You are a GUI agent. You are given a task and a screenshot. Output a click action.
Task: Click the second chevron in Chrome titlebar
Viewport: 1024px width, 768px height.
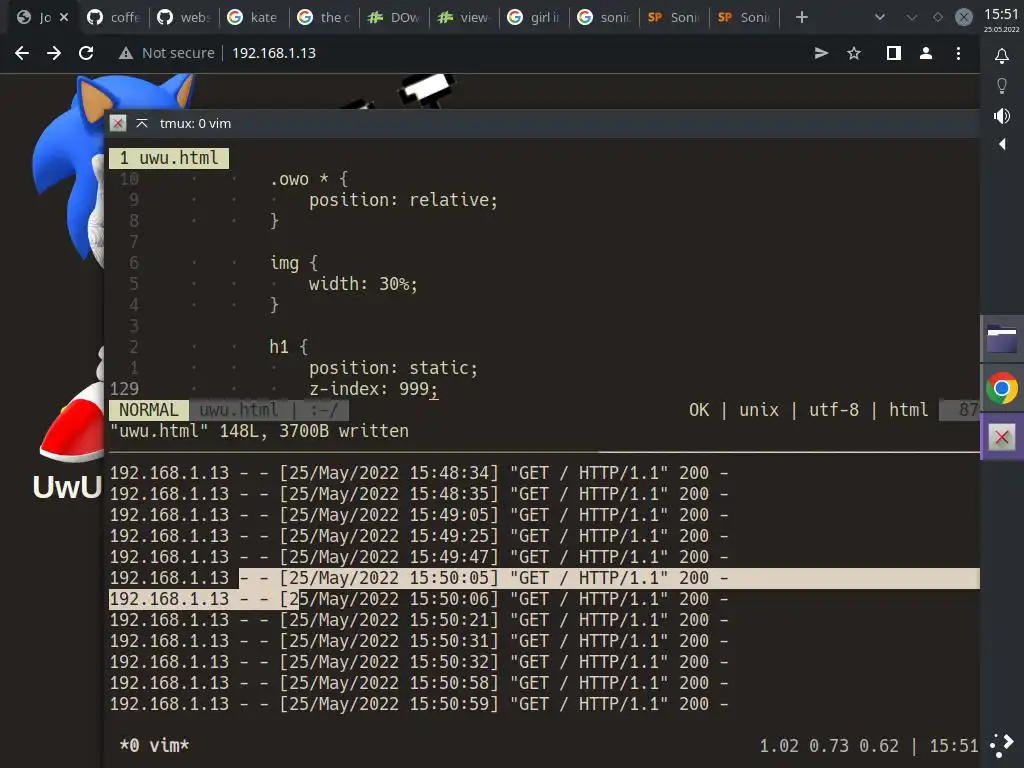911,17
